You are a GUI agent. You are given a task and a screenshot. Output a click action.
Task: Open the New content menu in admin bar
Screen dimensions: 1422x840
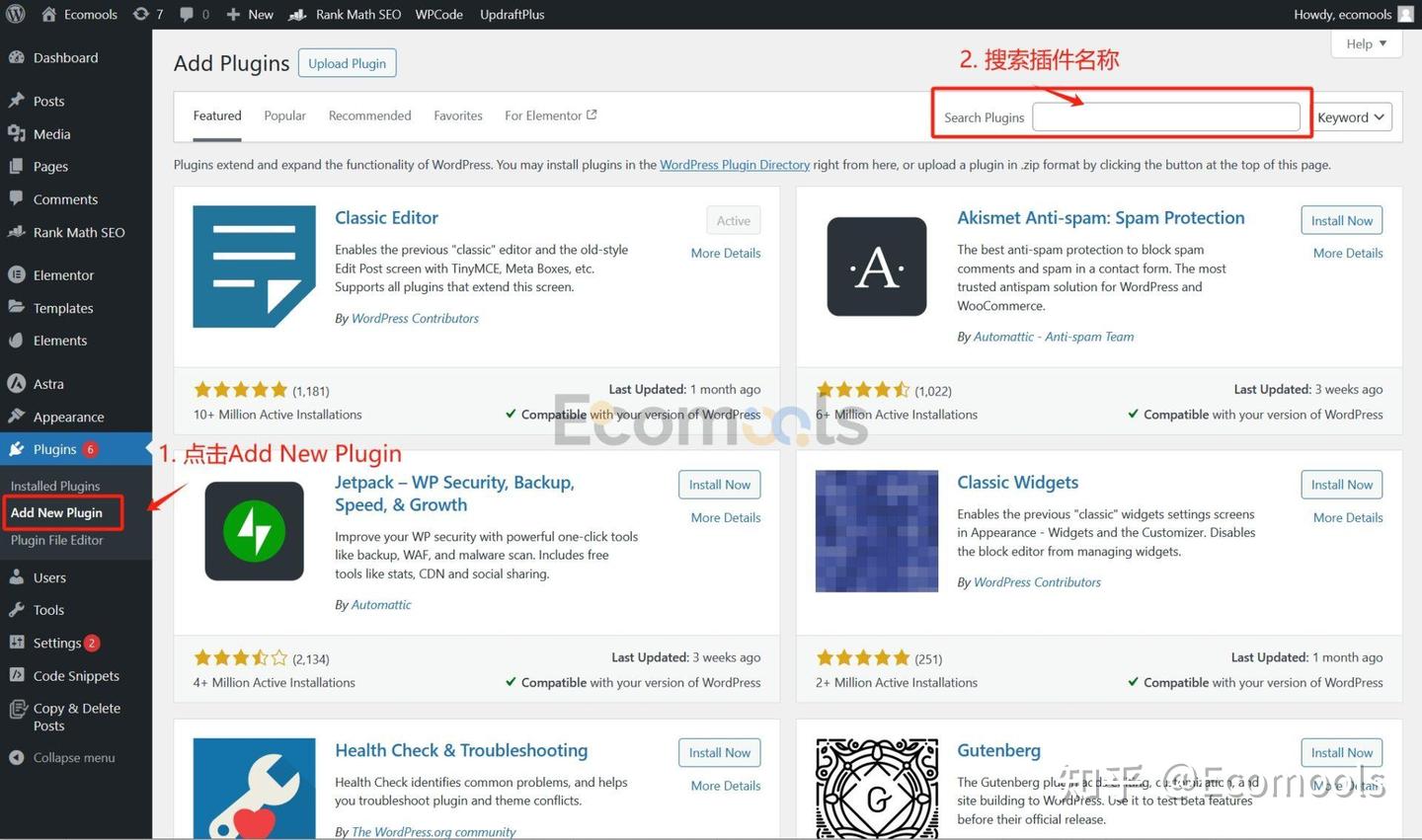(250, 14)
